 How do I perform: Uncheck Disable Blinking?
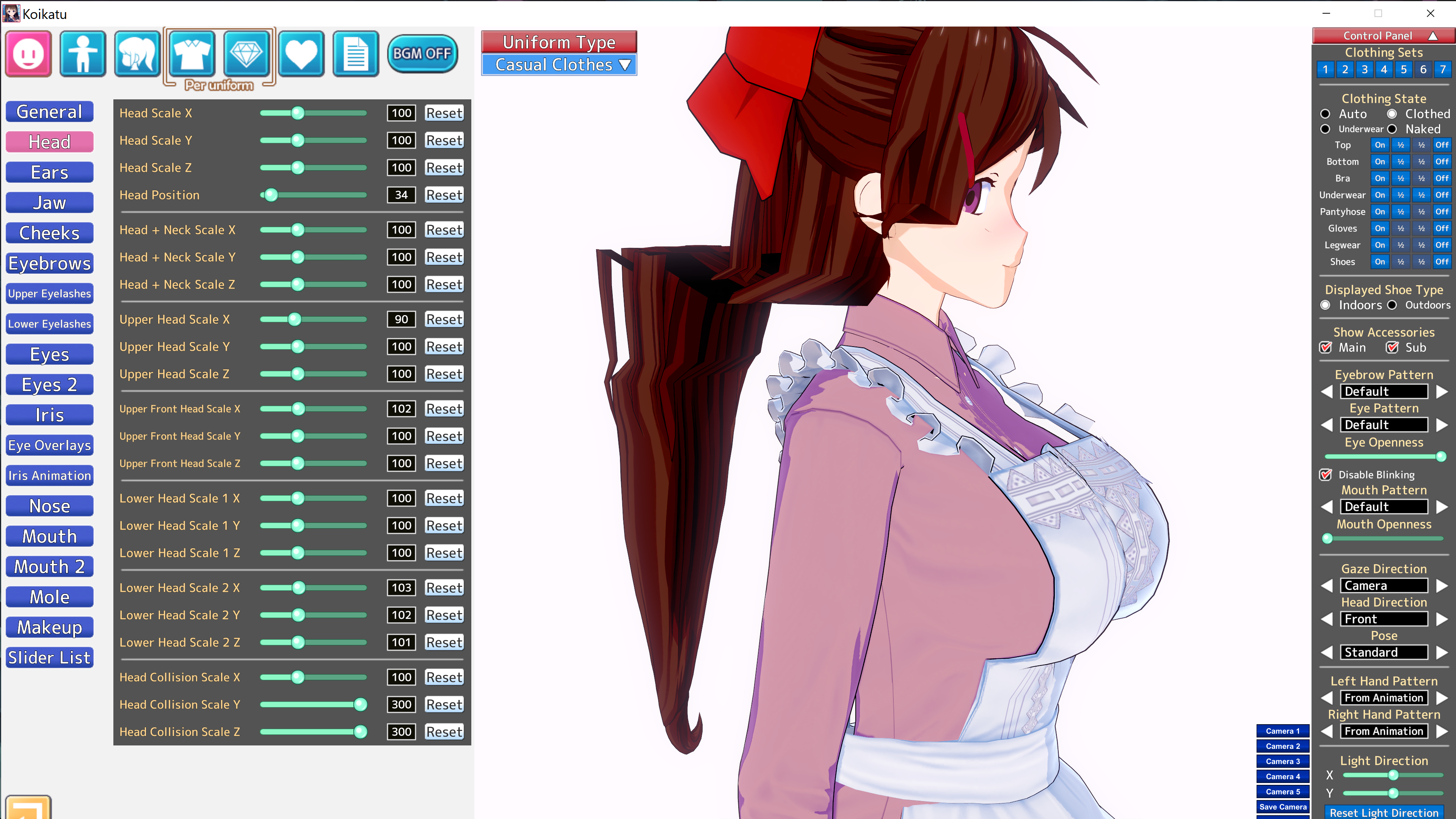[1326, 474]
